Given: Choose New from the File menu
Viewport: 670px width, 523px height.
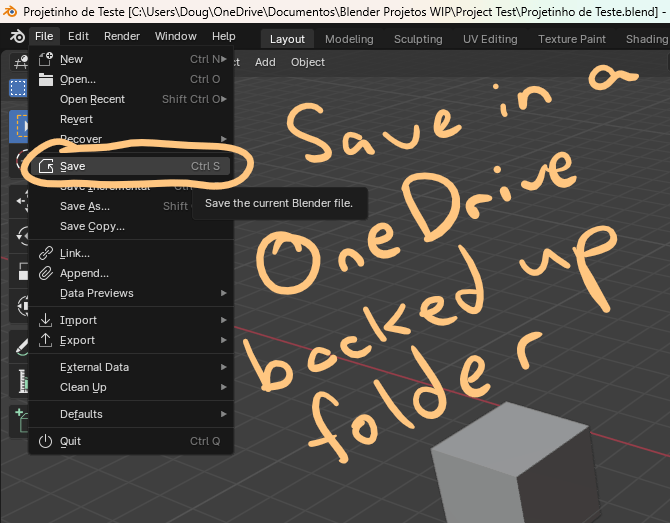Looking at the screenshot, I should (131, 59).
